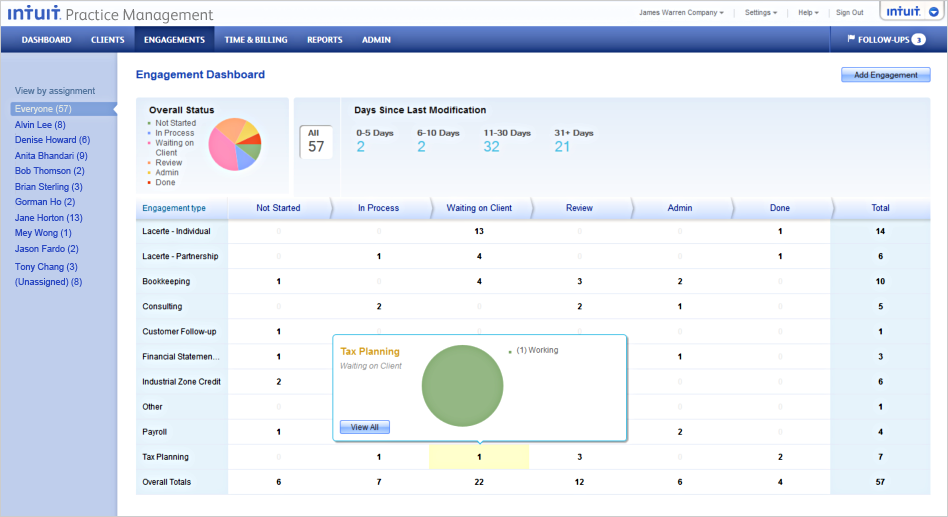Open the Help dropdown menu
This screenshot has width=948, height=517.
point(808,13)
